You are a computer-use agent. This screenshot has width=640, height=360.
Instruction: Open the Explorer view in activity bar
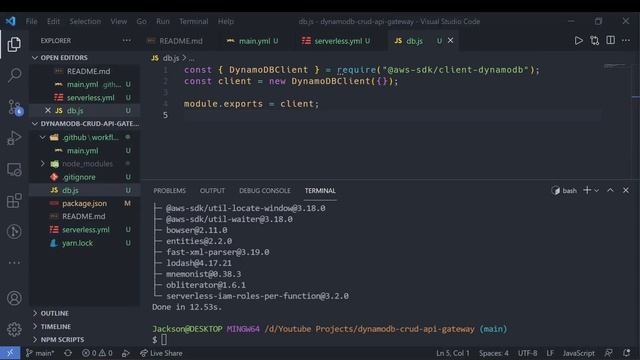[x=14, y=44]
